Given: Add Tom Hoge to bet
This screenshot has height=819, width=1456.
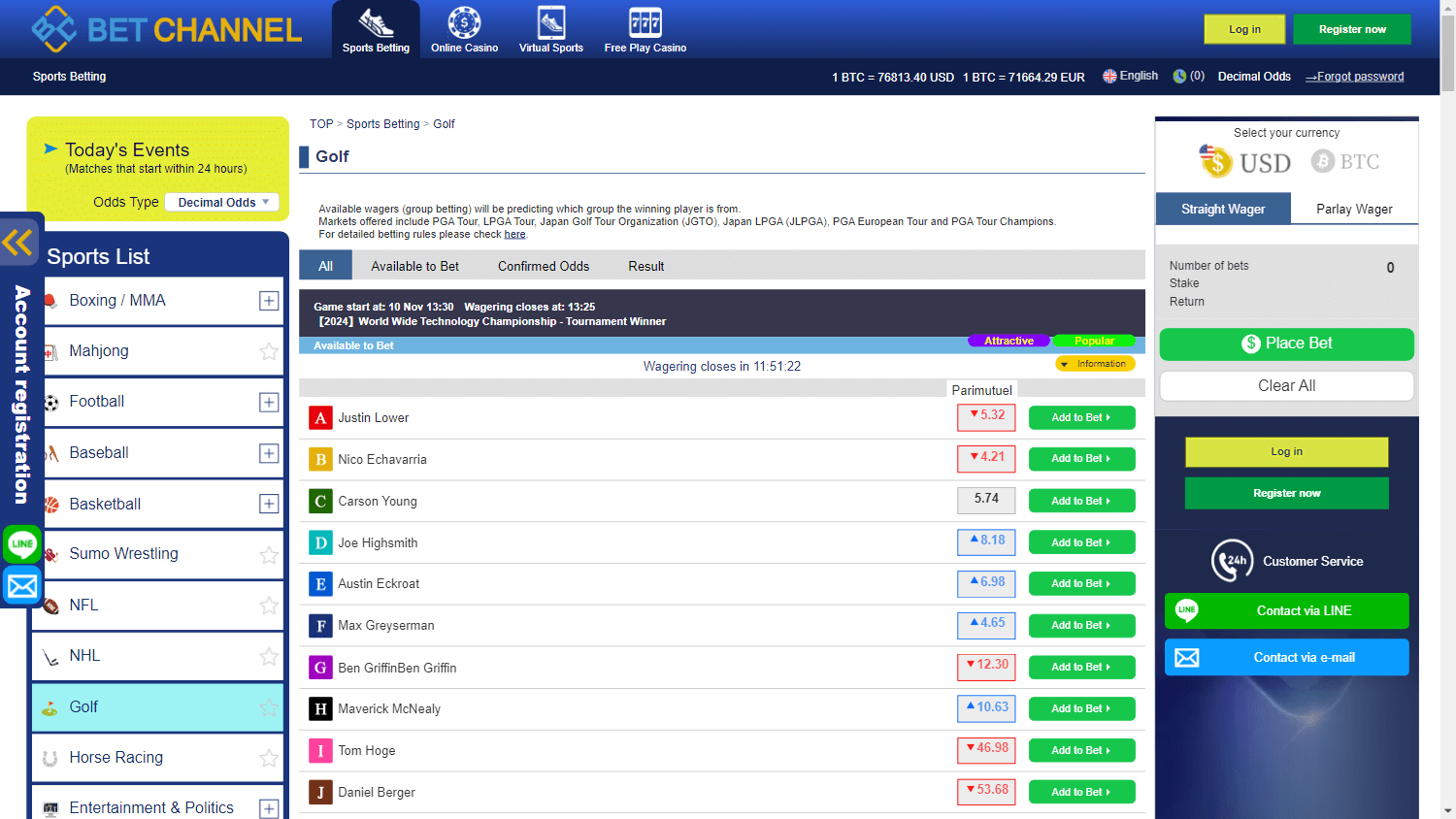Looking at the screenshot, I should coord(1081,751).
